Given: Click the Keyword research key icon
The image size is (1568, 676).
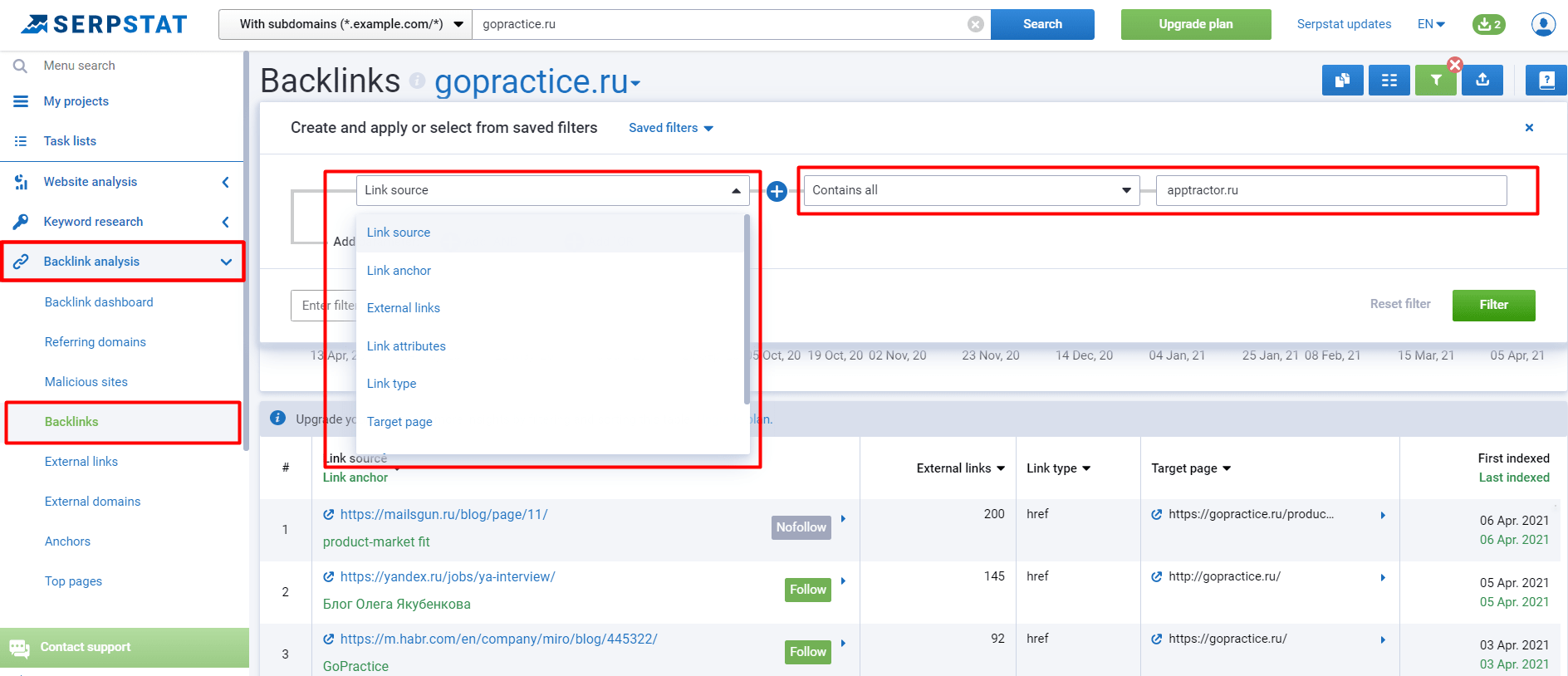Looking at the screenshot, I should click(x=21, y=222).
